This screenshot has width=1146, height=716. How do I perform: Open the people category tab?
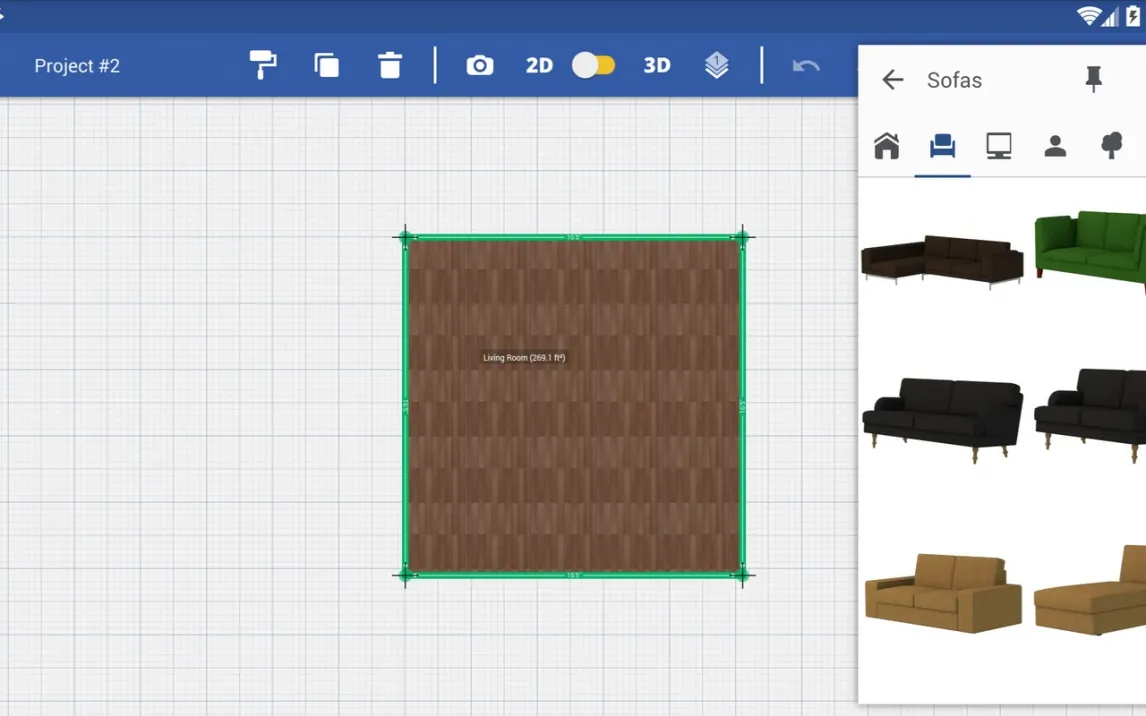point(1054,146)
